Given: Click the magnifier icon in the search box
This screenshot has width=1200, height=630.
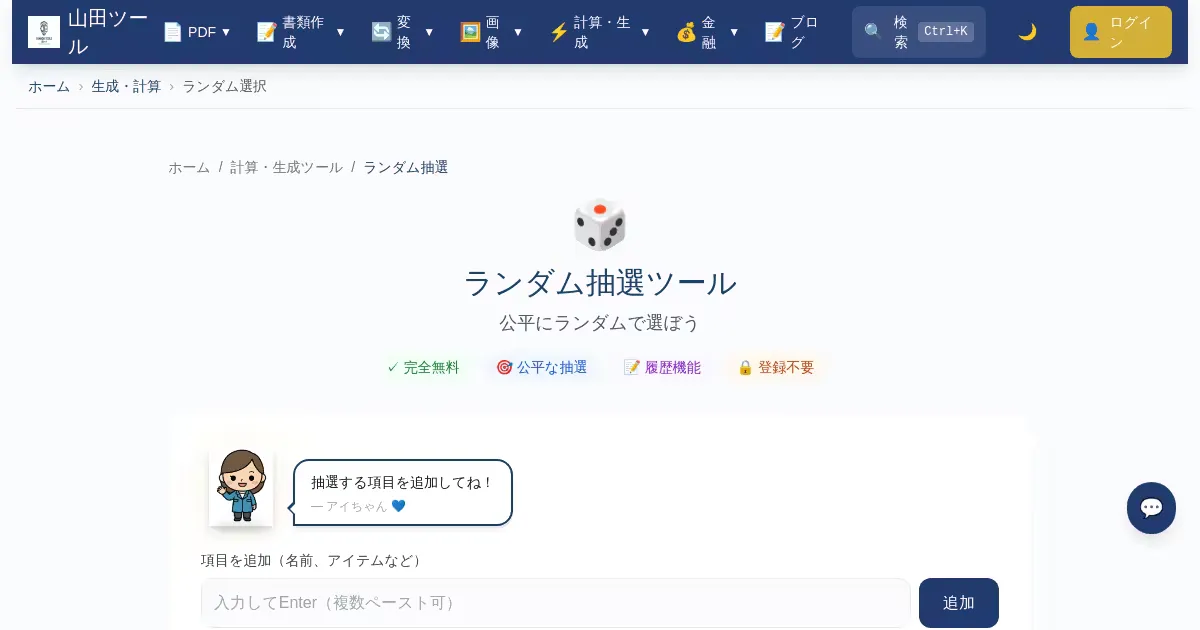Looking at the screenshot, I should tap(873, 32).
